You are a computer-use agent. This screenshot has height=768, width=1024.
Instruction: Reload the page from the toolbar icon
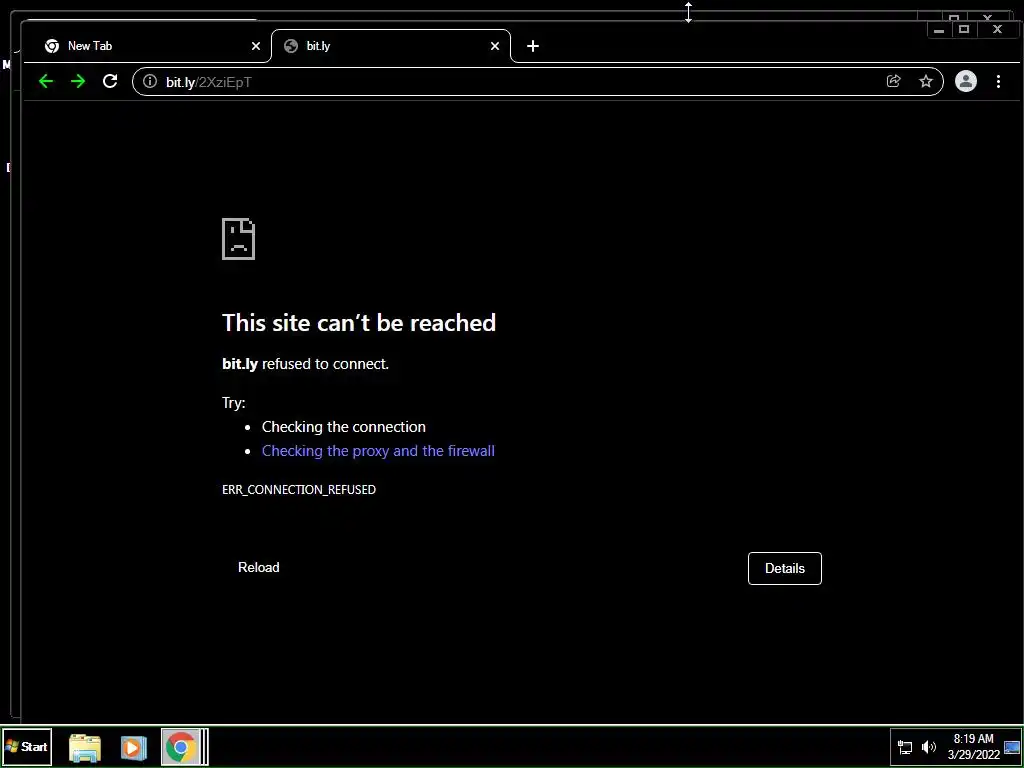tap(110, 82)
